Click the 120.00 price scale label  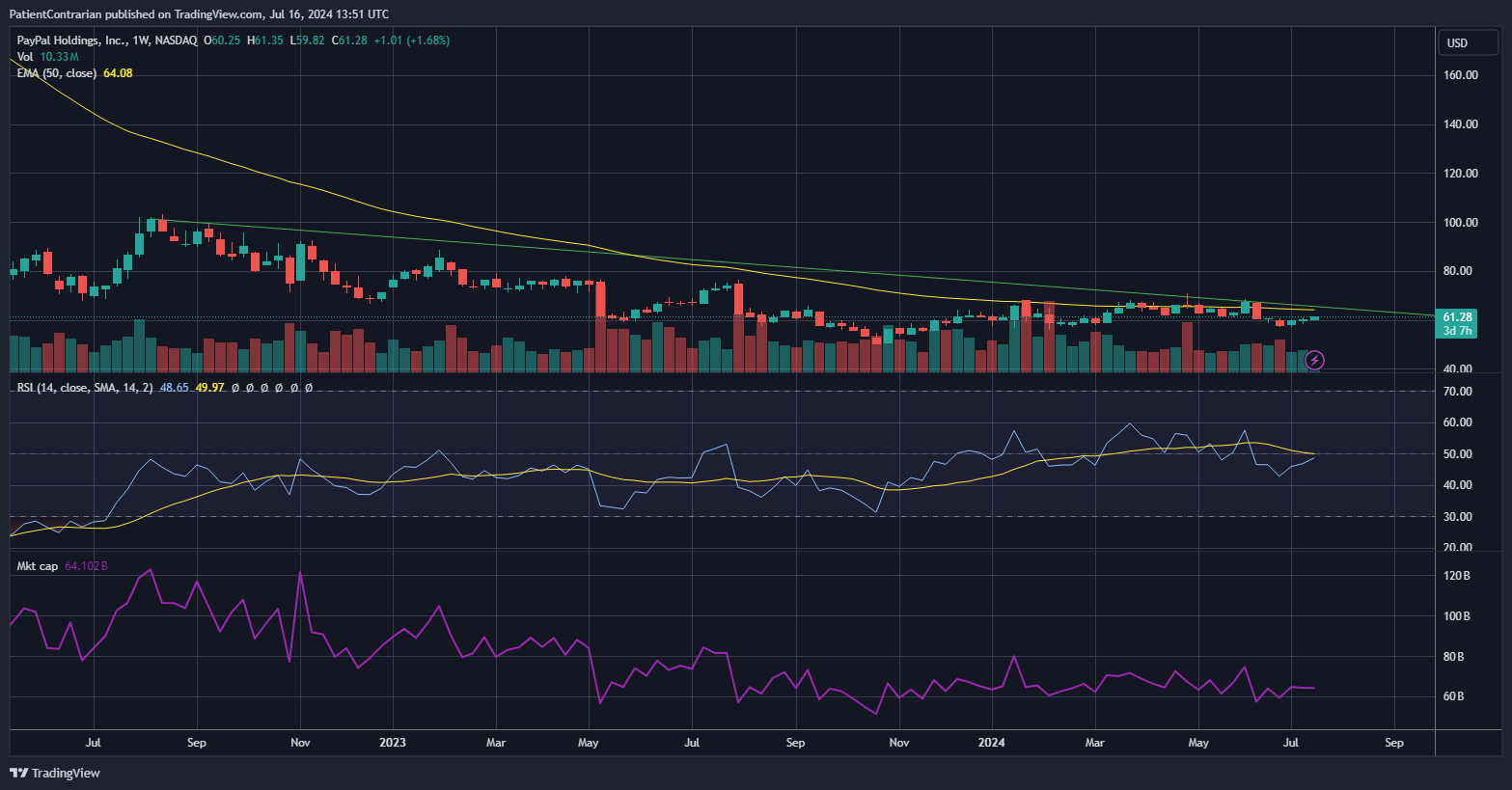tap(1461, 174)
